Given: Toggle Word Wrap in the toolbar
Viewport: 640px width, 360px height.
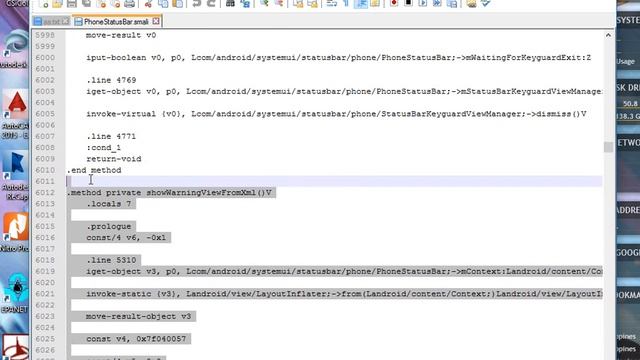Looking at the screenshot, I should pos(332,4).
